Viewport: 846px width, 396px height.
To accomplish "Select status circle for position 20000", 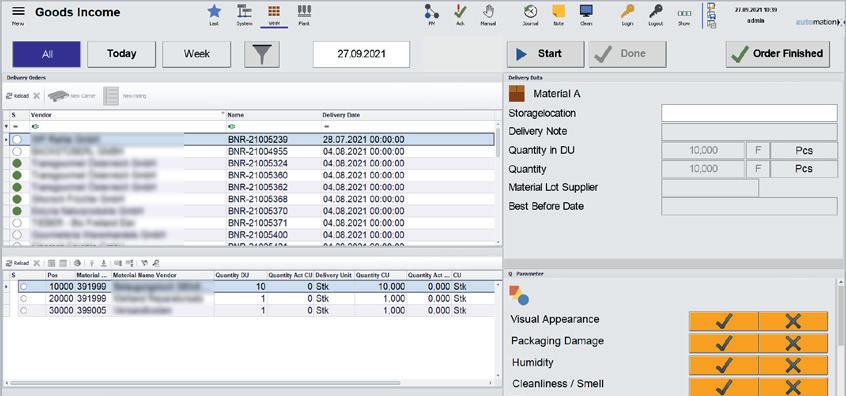I will click(24, 298).
